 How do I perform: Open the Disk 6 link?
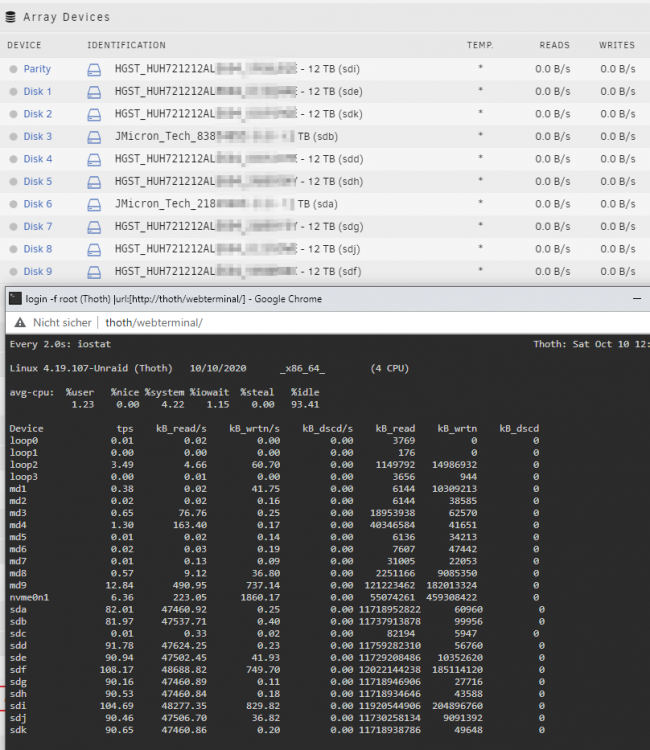tap(38, 204)
